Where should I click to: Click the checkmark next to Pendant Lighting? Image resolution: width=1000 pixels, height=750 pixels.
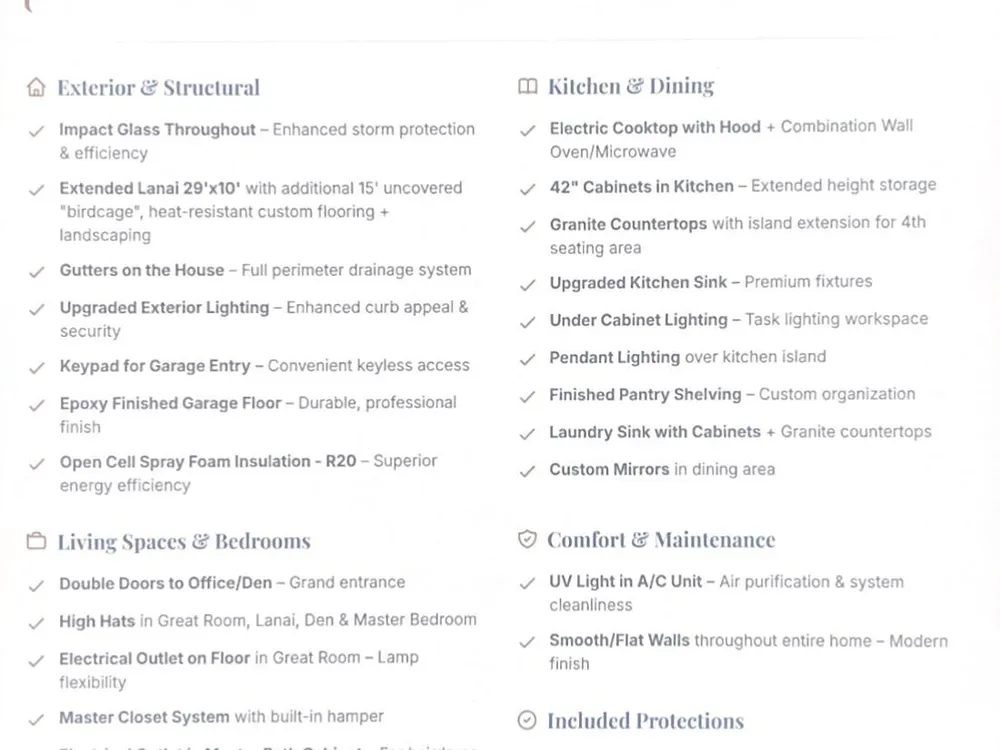click(527, 360)
